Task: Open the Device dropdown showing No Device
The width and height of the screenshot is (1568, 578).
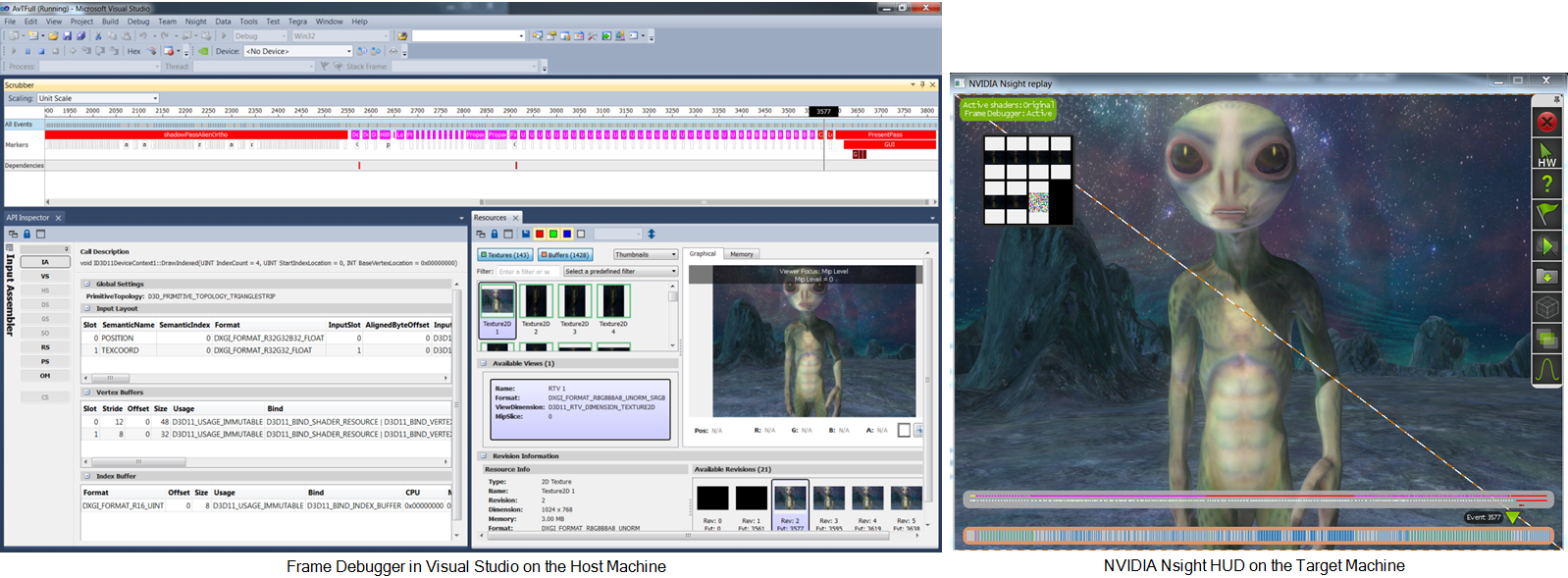Action: [x=298, y=51]
